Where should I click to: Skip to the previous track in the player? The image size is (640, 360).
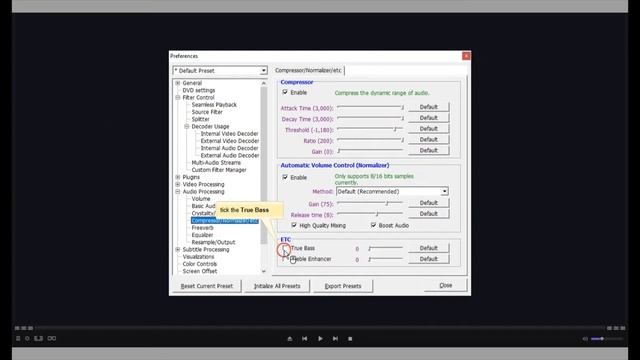click(304, 338)
